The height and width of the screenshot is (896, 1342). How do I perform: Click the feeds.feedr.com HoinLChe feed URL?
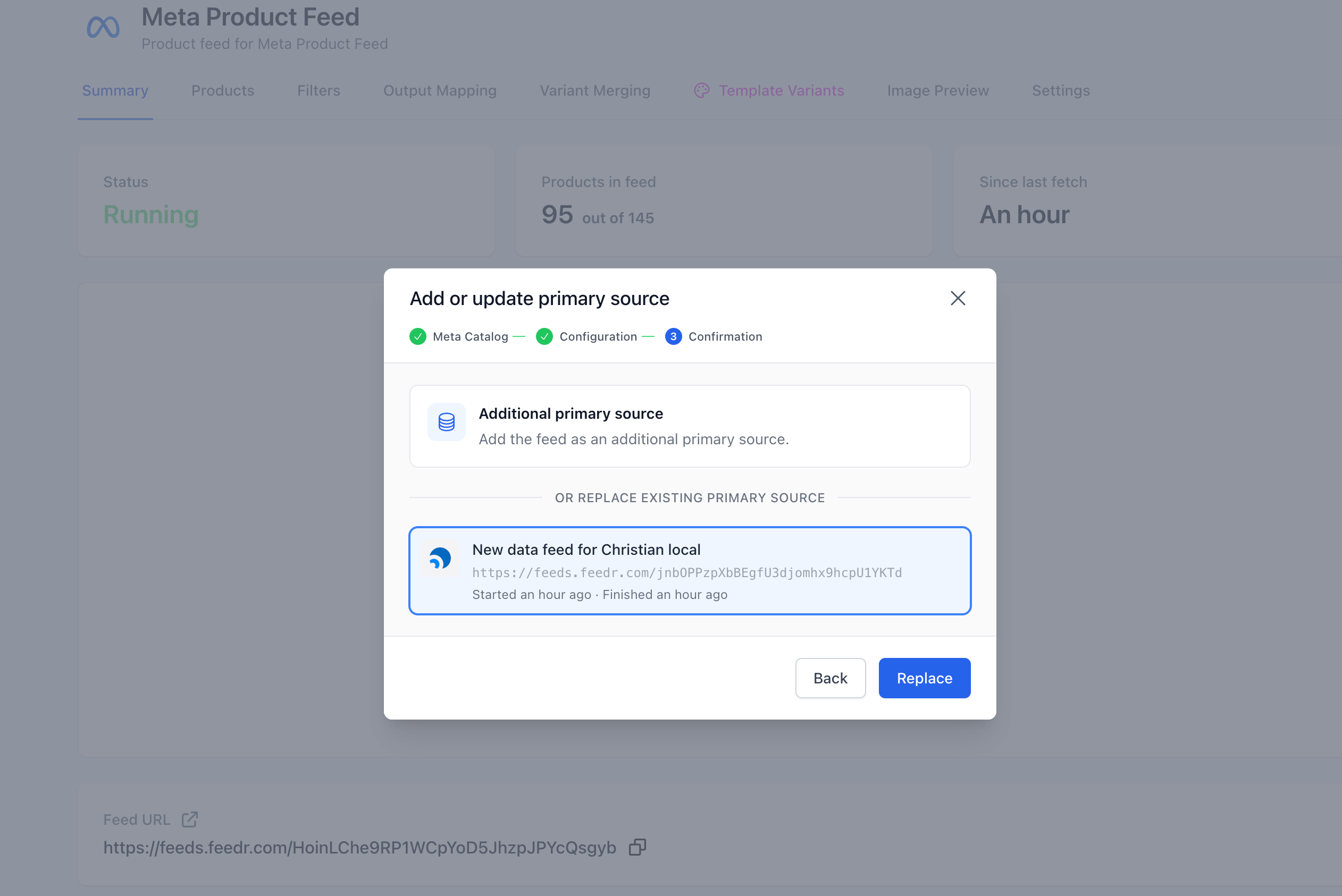click(x=359, y=848)
